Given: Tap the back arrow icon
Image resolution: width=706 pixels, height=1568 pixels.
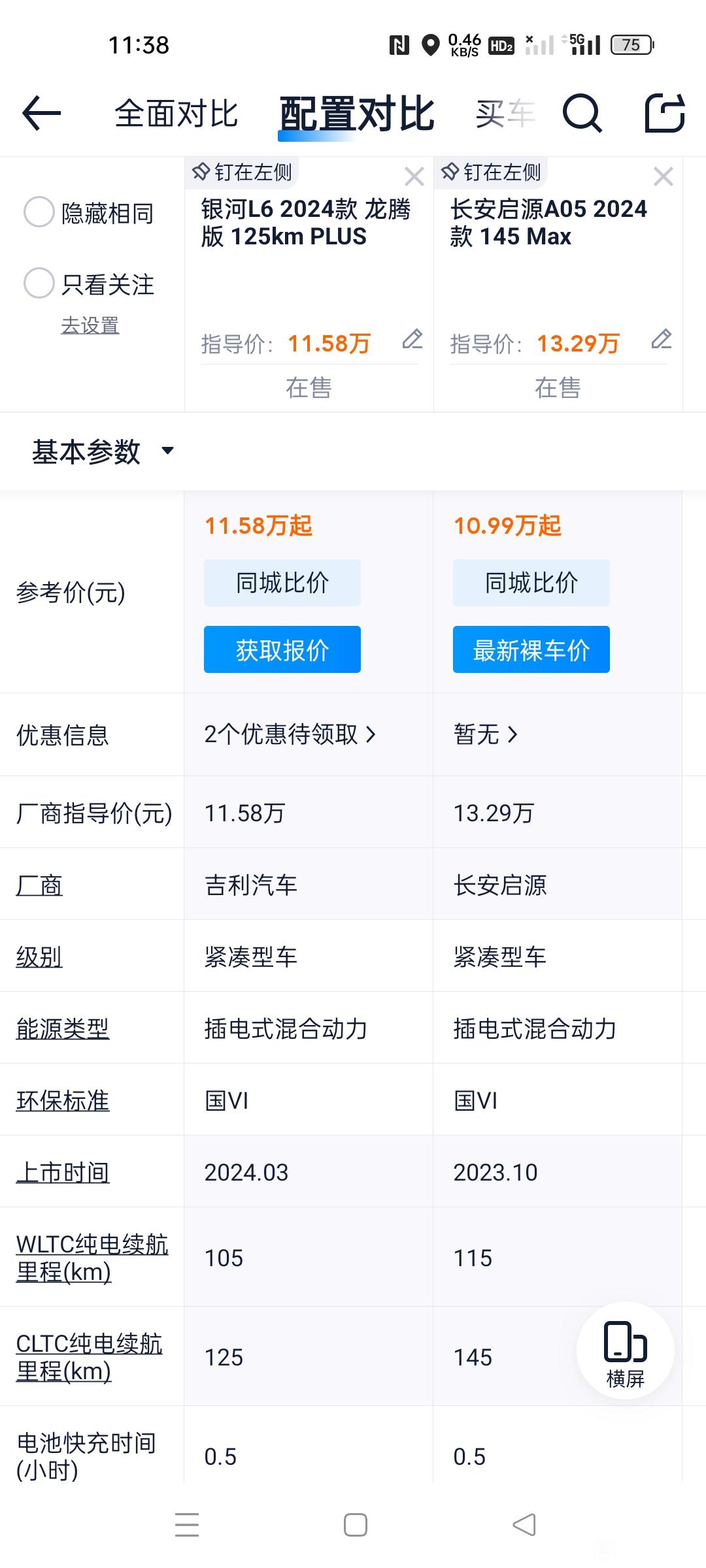Looking at the screenshot, I should pos(41,114).
